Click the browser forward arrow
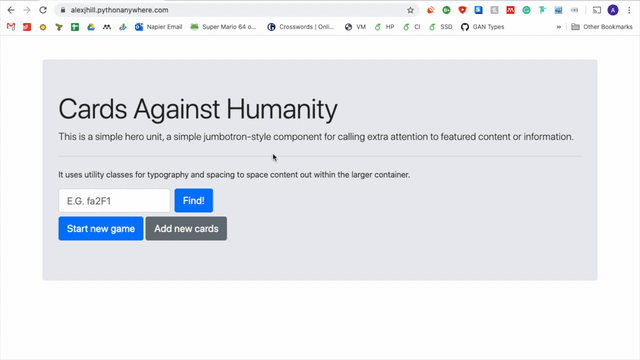The image size is (640, 360). pyautogui.click(x=27, y=10)
